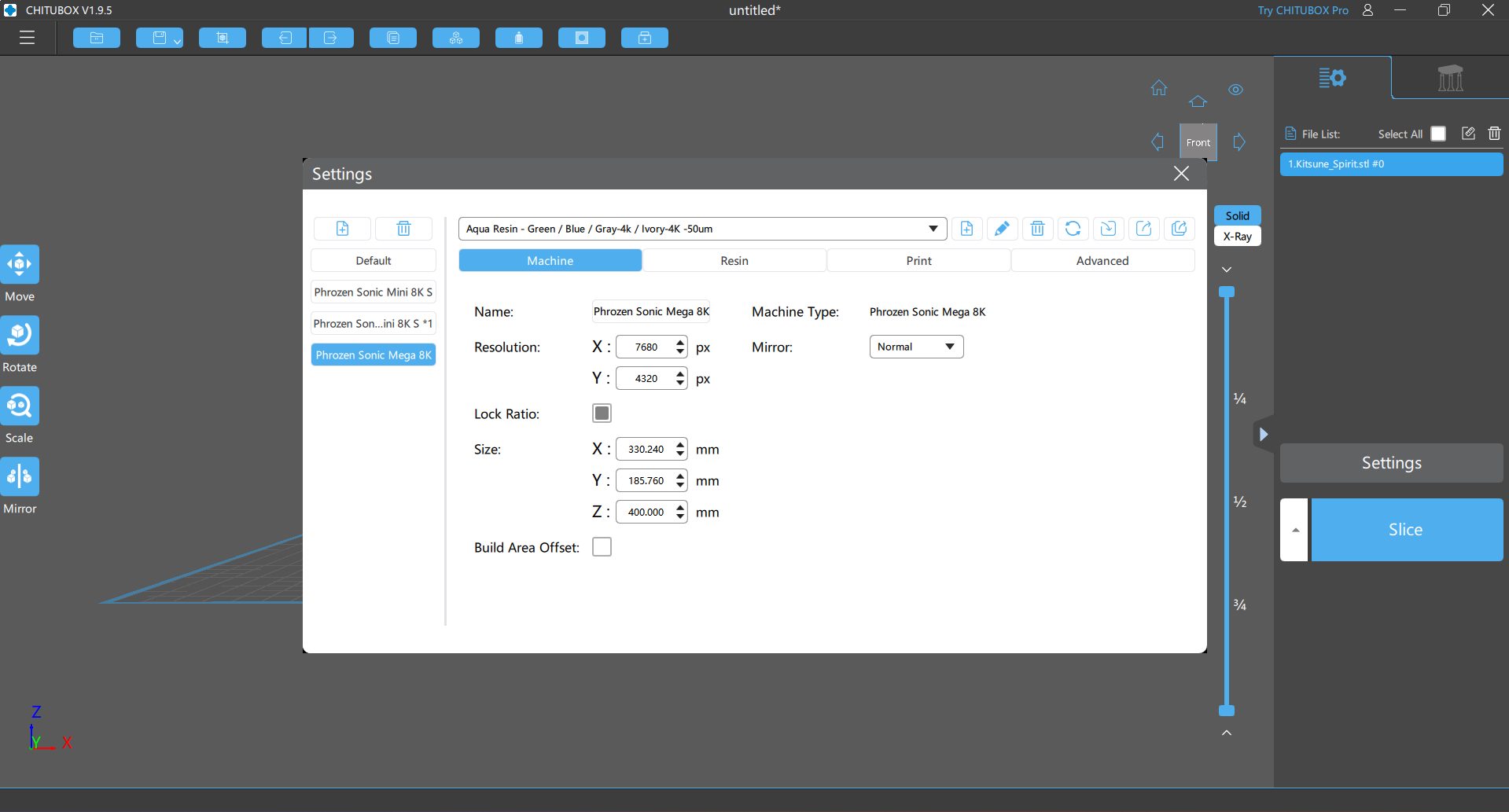Viewport: 1509px width, 812px height.
Task: Click the import profile icon
Action: (x=1108, y=229)
